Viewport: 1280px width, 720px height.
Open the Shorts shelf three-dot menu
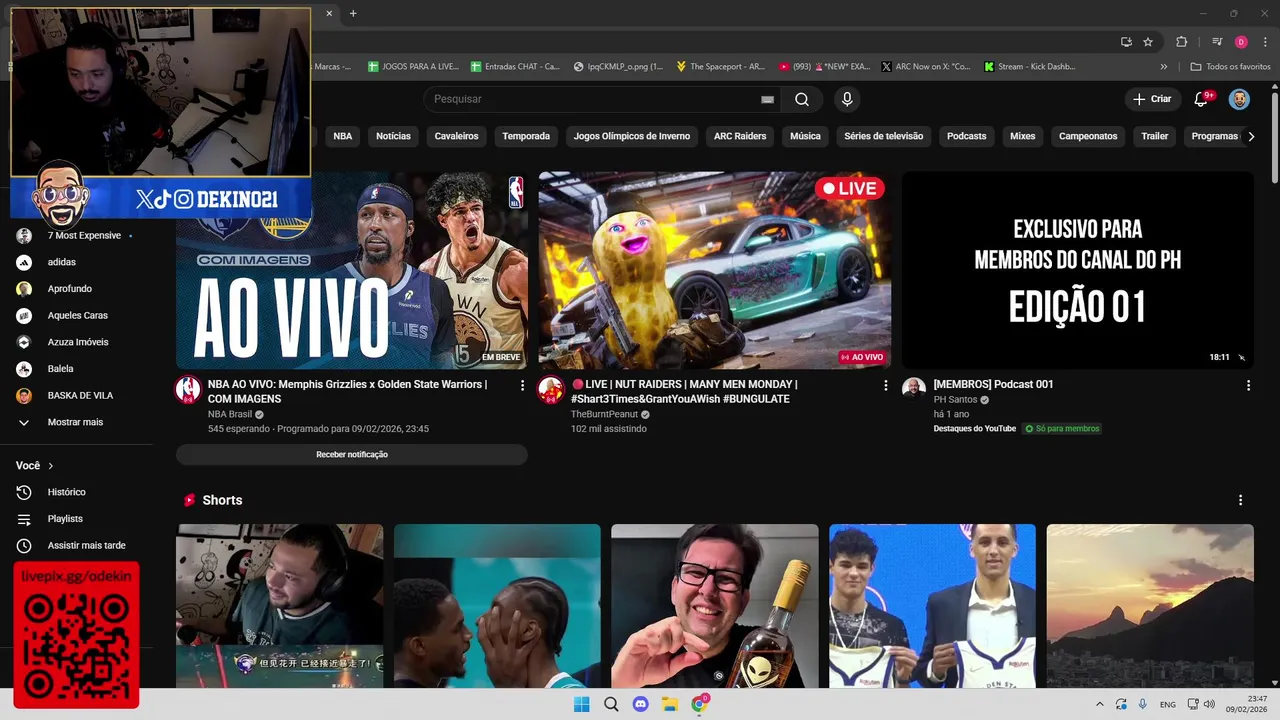1240,500
